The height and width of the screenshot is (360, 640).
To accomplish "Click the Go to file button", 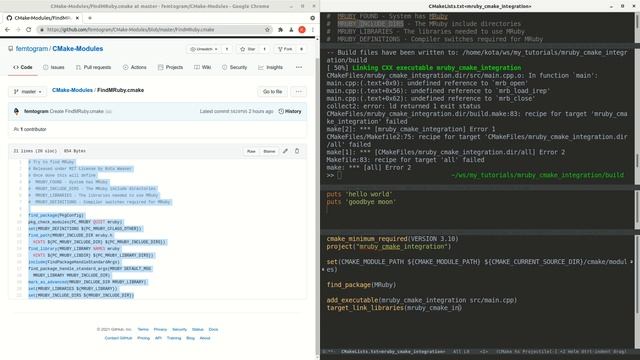I will point(273,92).
